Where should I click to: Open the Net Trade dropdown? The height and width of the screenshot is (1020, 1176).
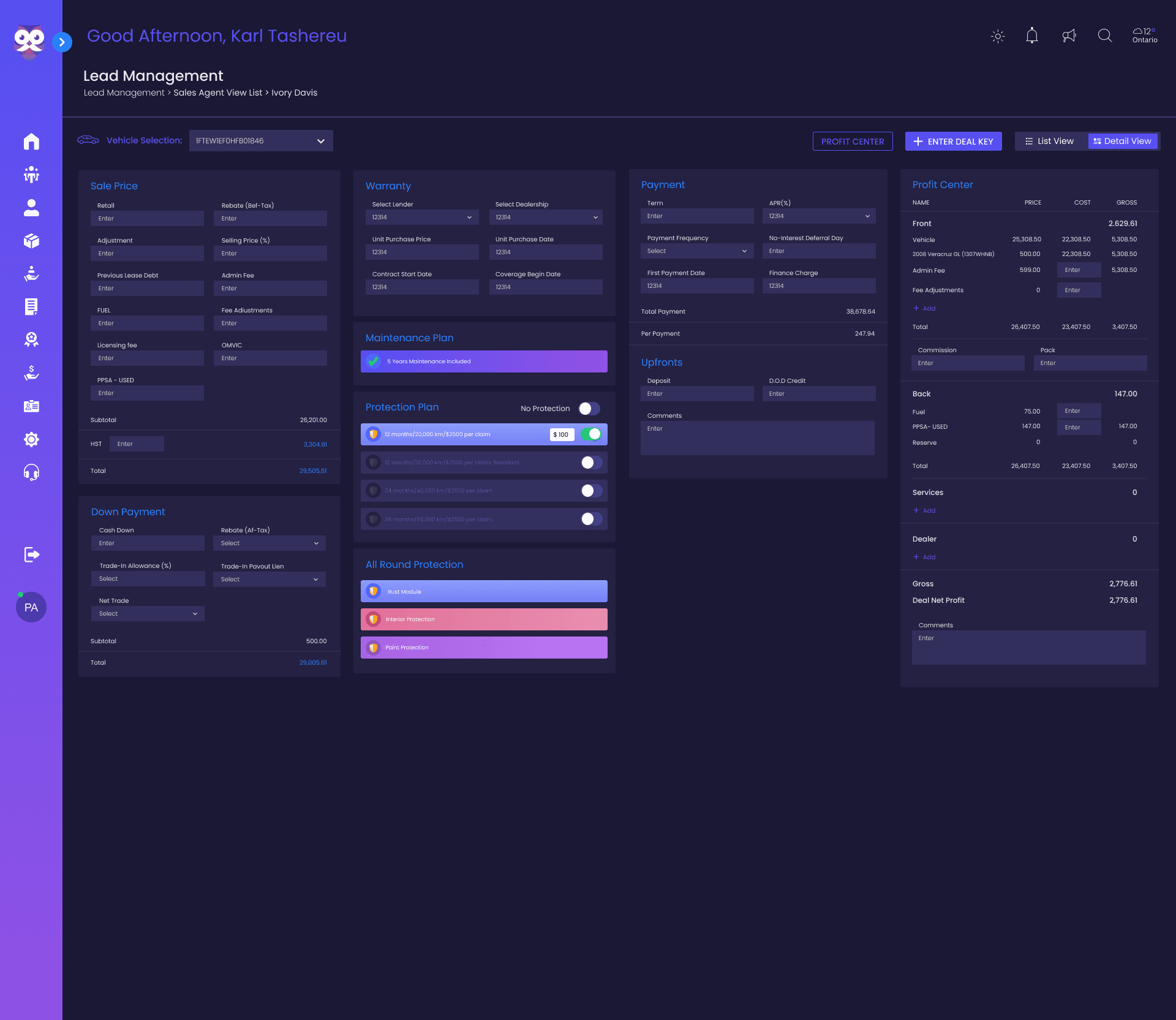[148, 614]
